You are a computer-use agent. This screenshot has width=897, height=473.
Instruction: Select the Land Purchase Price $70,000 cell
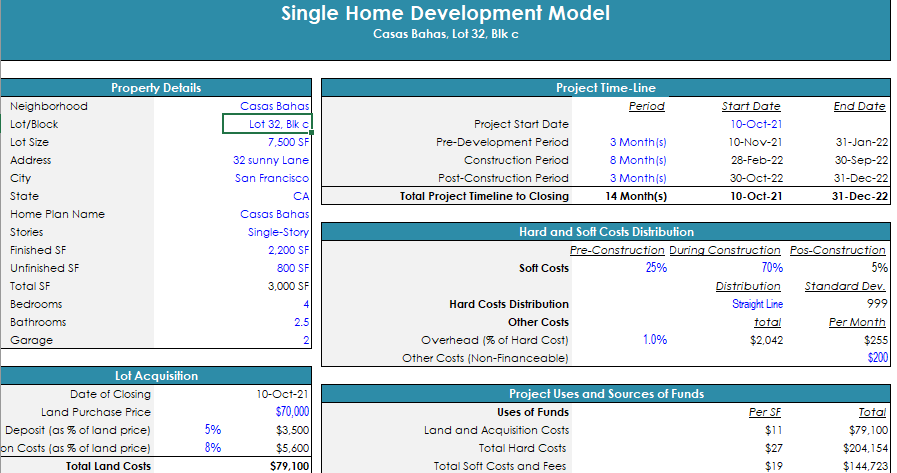click(291, 411)
